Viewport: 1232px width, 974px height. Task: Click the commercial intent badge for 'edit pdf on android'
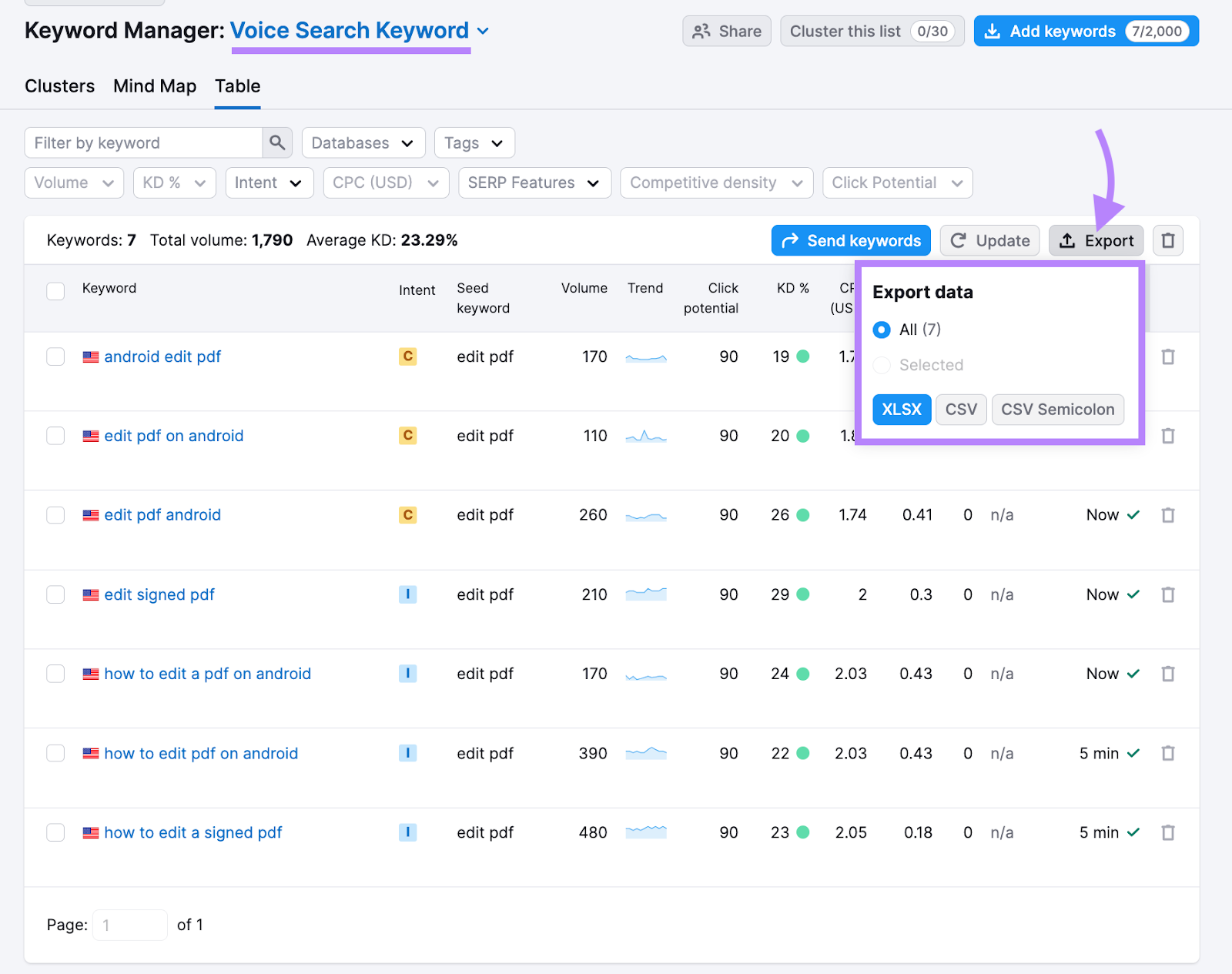[408, 436]
